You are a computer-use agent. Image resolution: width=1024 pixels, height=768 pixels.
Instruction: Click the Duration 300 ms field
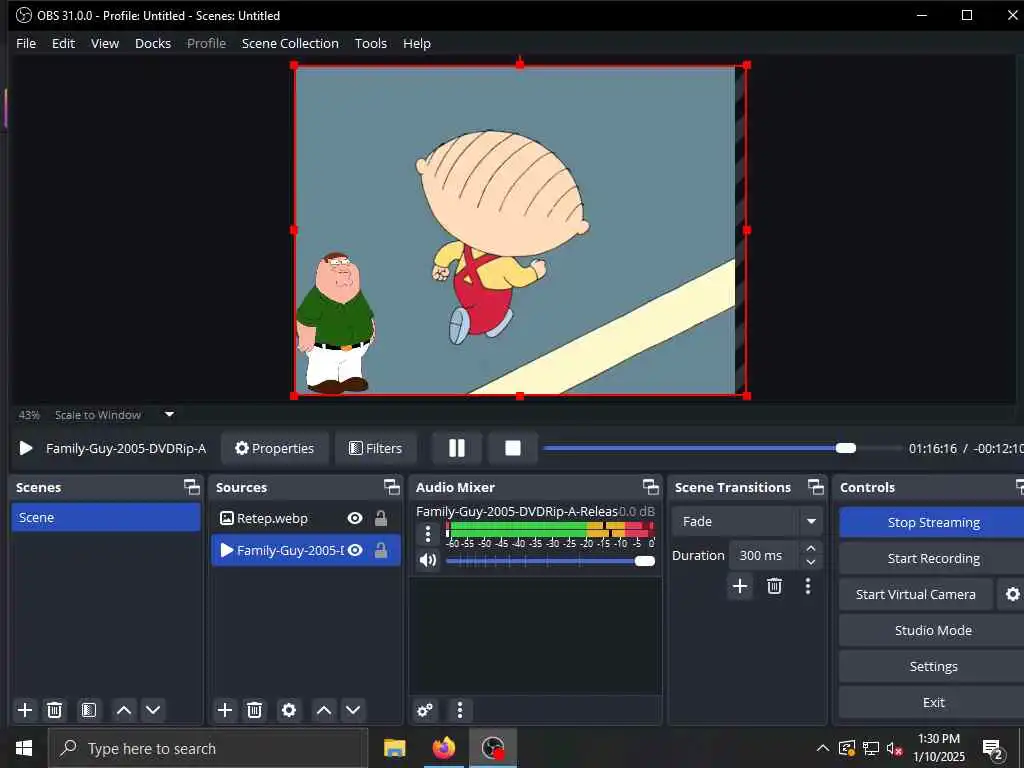(765, 555)
